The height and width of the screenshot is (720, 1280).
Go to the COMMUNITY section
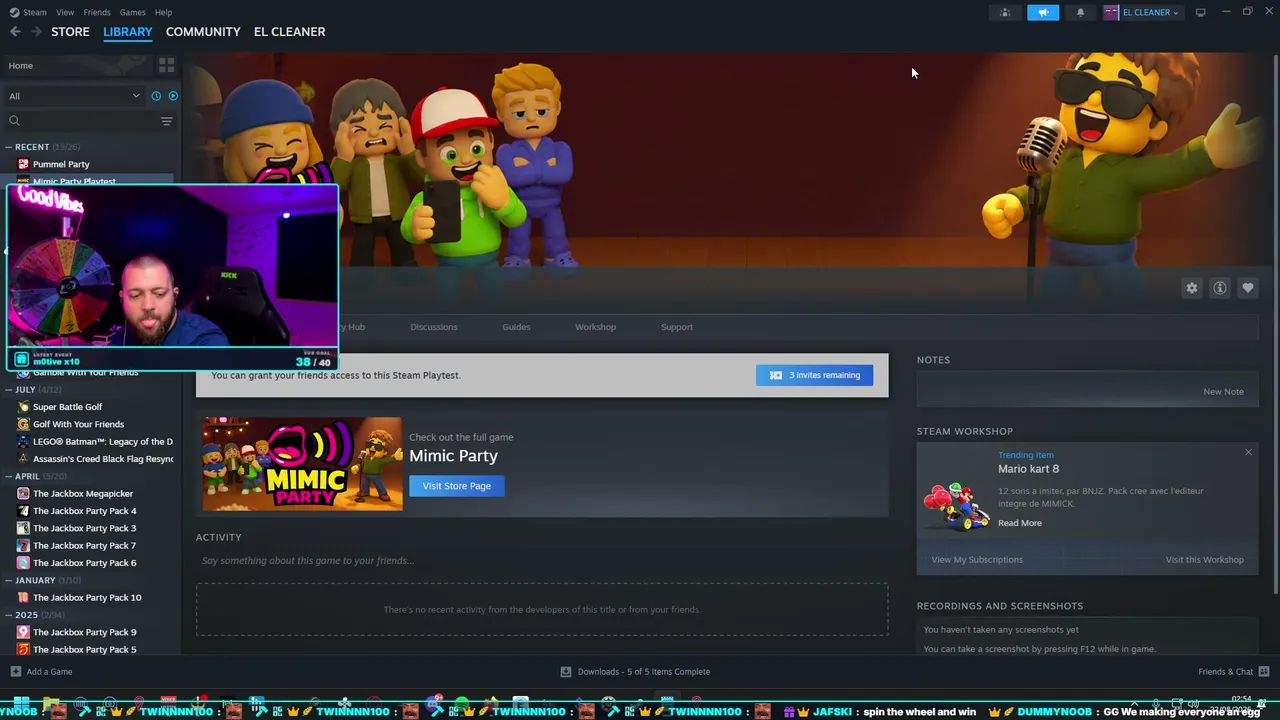tap(203, 32)
